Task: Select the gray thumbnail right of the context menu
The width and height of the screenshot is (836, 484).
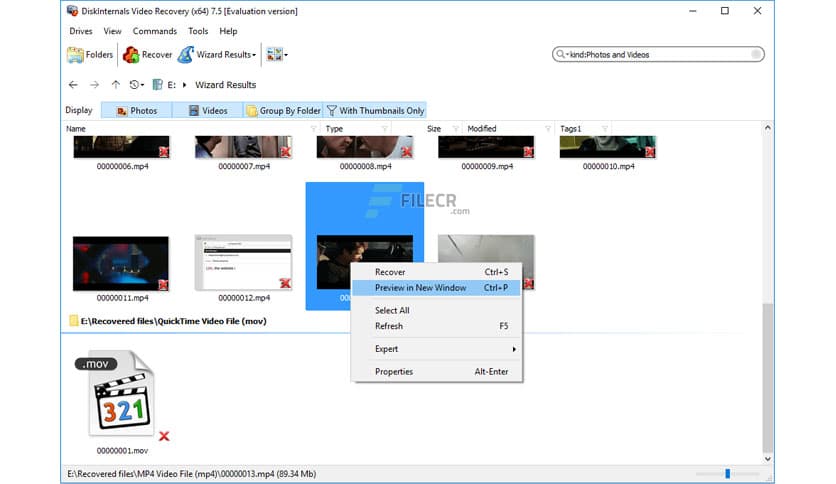Action: (x=486, y=248)
